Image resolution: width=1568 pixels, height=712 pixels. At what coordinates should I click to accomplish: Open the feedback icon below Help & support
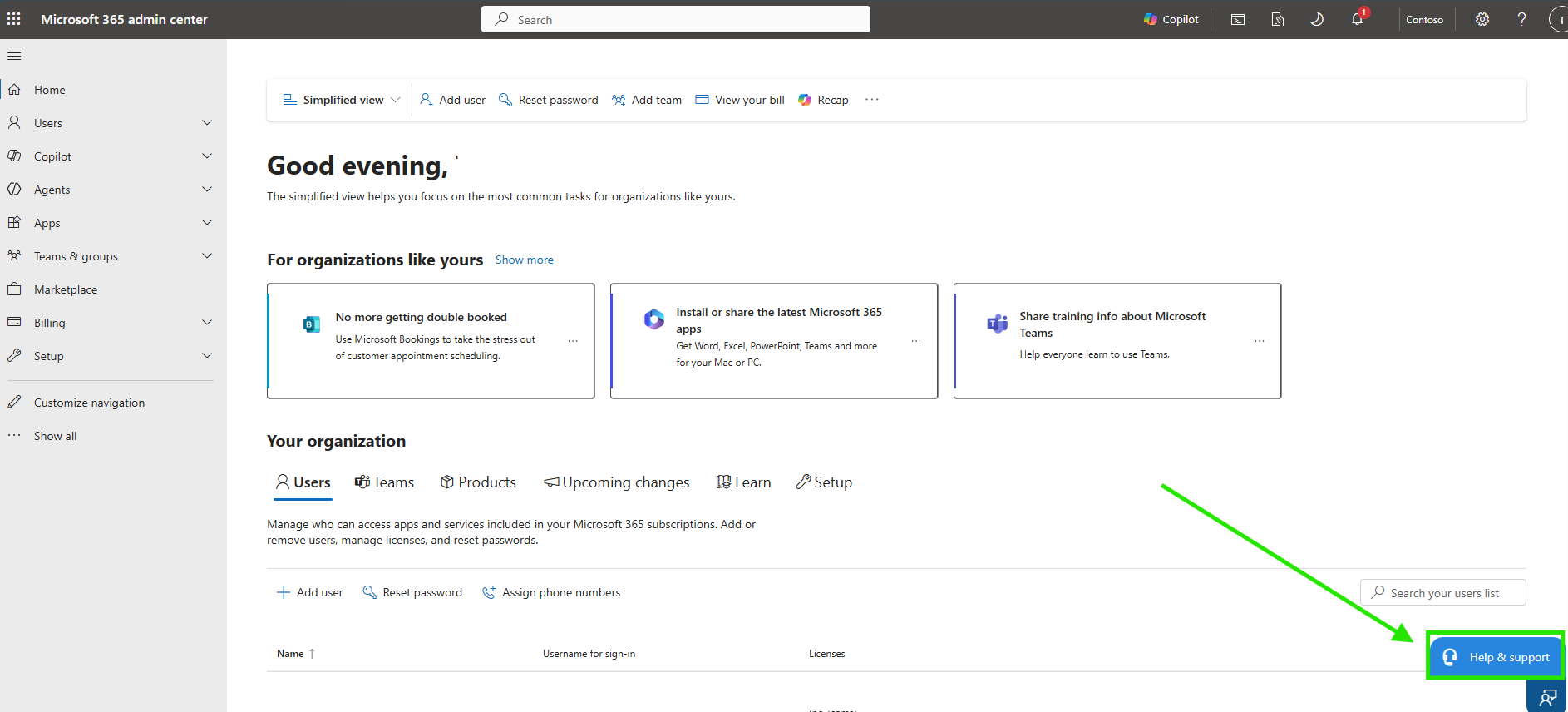(x=1546, y=697)
